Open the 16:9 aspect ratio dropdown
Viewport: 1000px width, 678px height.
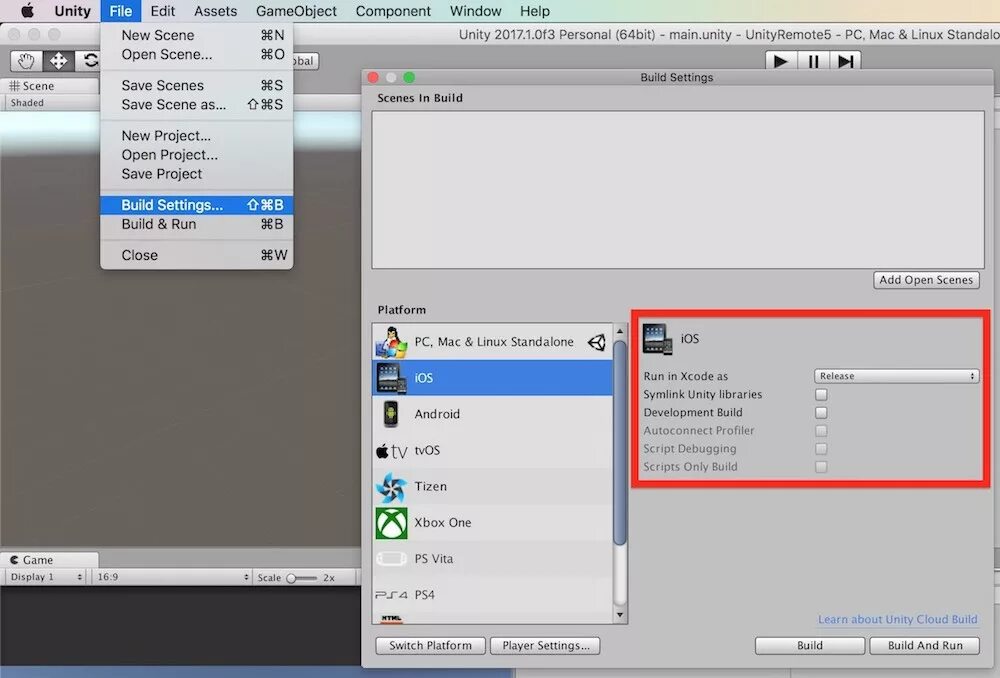point(172,577)
